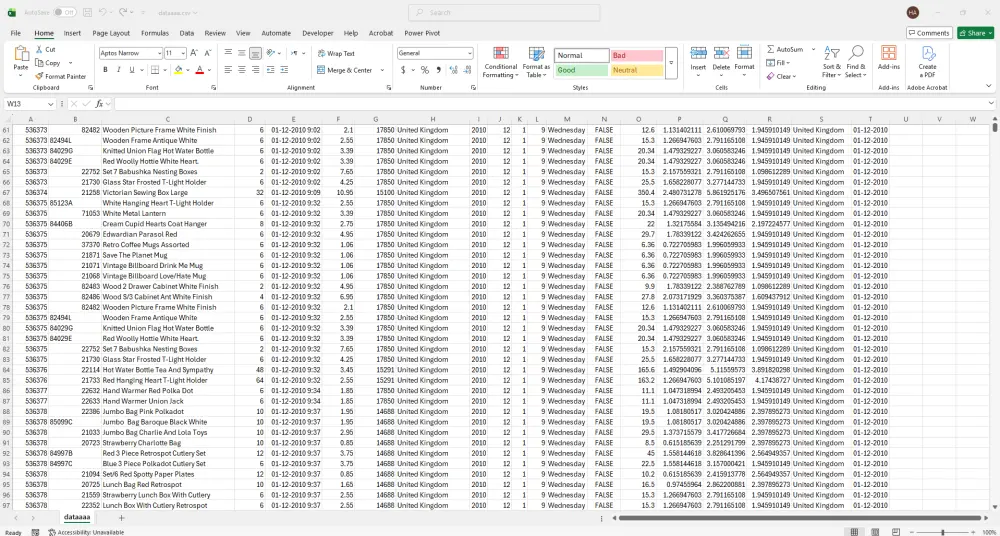This screenshot has width=1000, height=536.
Task: Click the Format cells icon
Action: pos(744,53)
